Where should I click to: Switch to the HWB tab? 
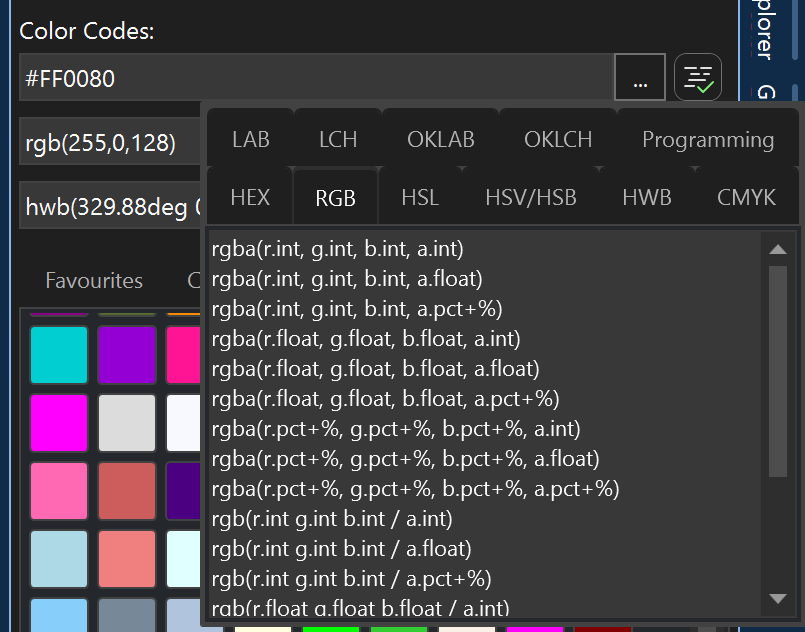646,197
